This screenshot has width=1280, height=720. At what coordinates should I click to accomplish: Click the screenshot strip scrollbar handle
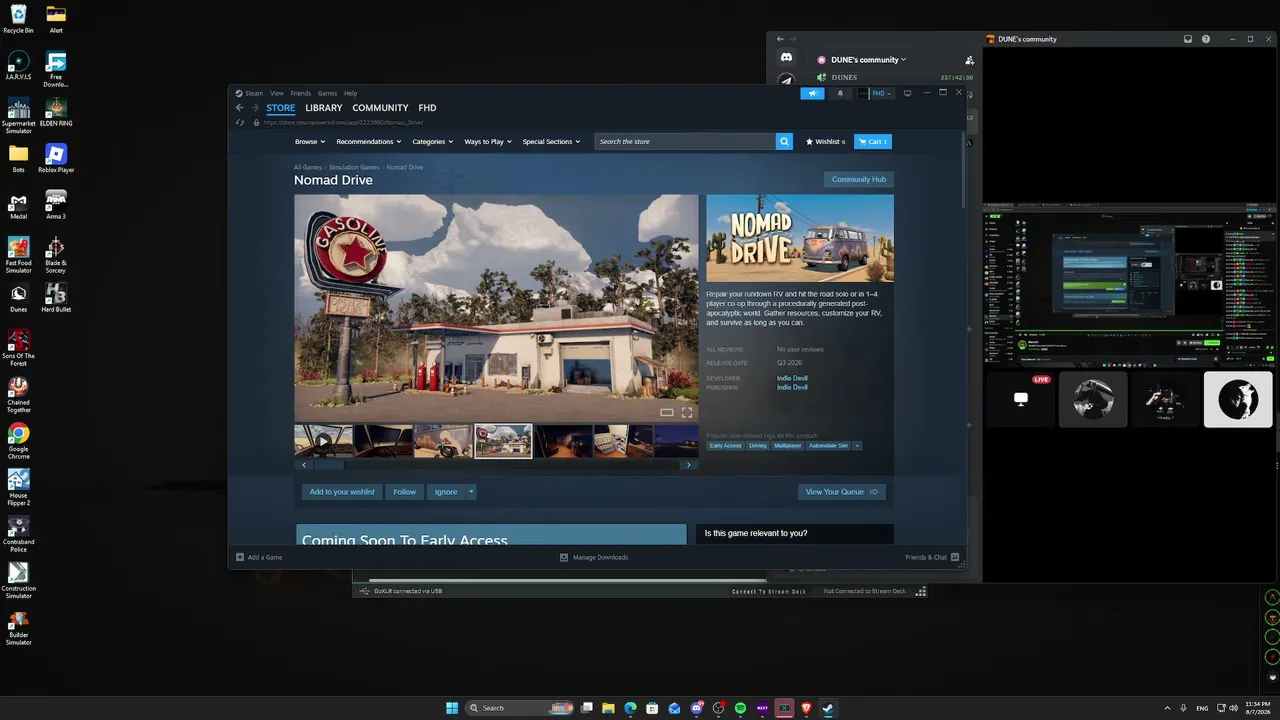click(329, 465)
